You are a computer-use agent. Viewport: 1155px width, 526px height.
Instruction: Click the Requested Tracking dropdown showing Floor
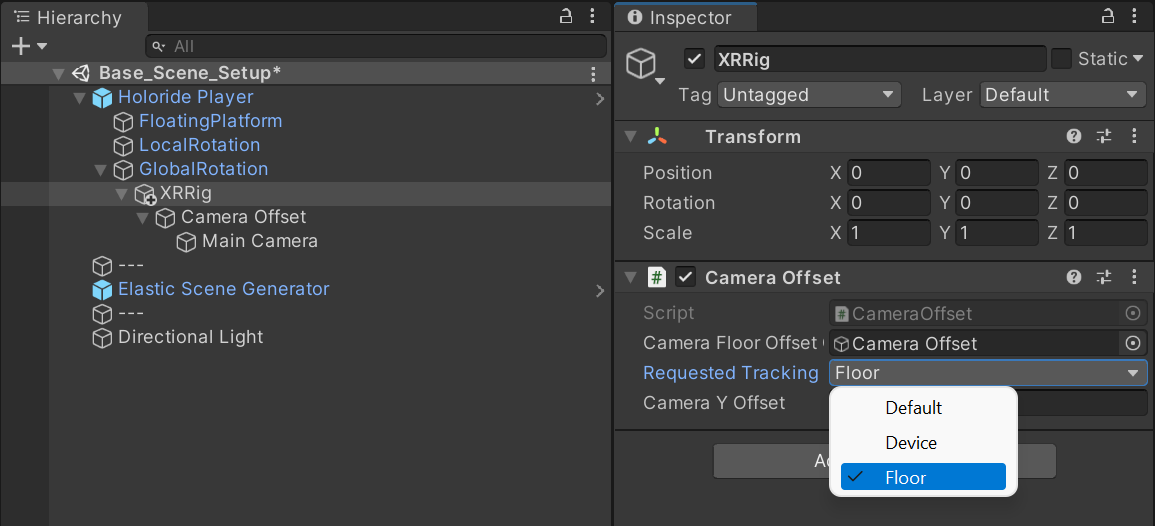point(988,374)
